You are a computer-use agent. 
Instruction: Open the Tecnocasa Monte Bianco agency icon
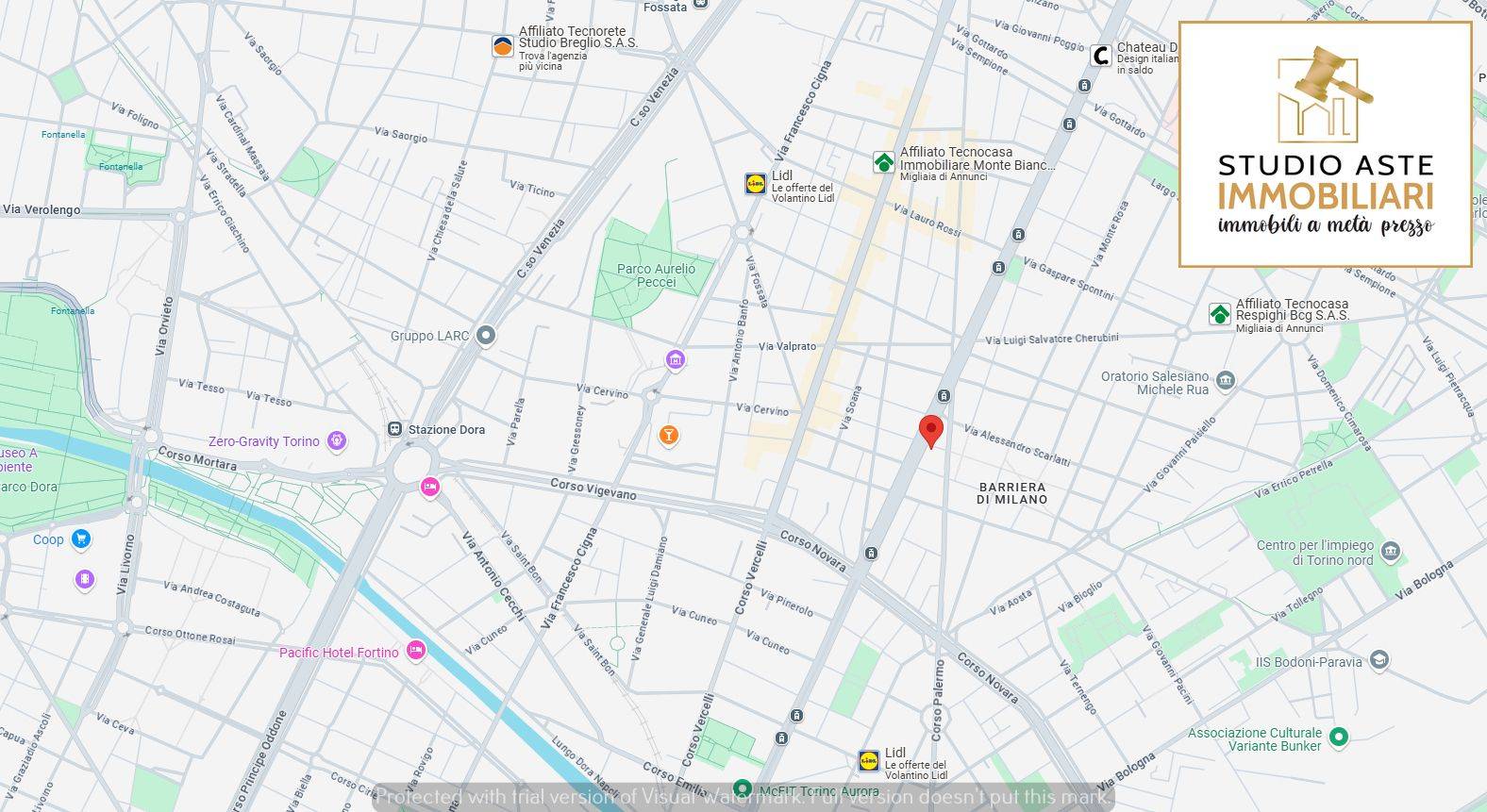(883, 162)
